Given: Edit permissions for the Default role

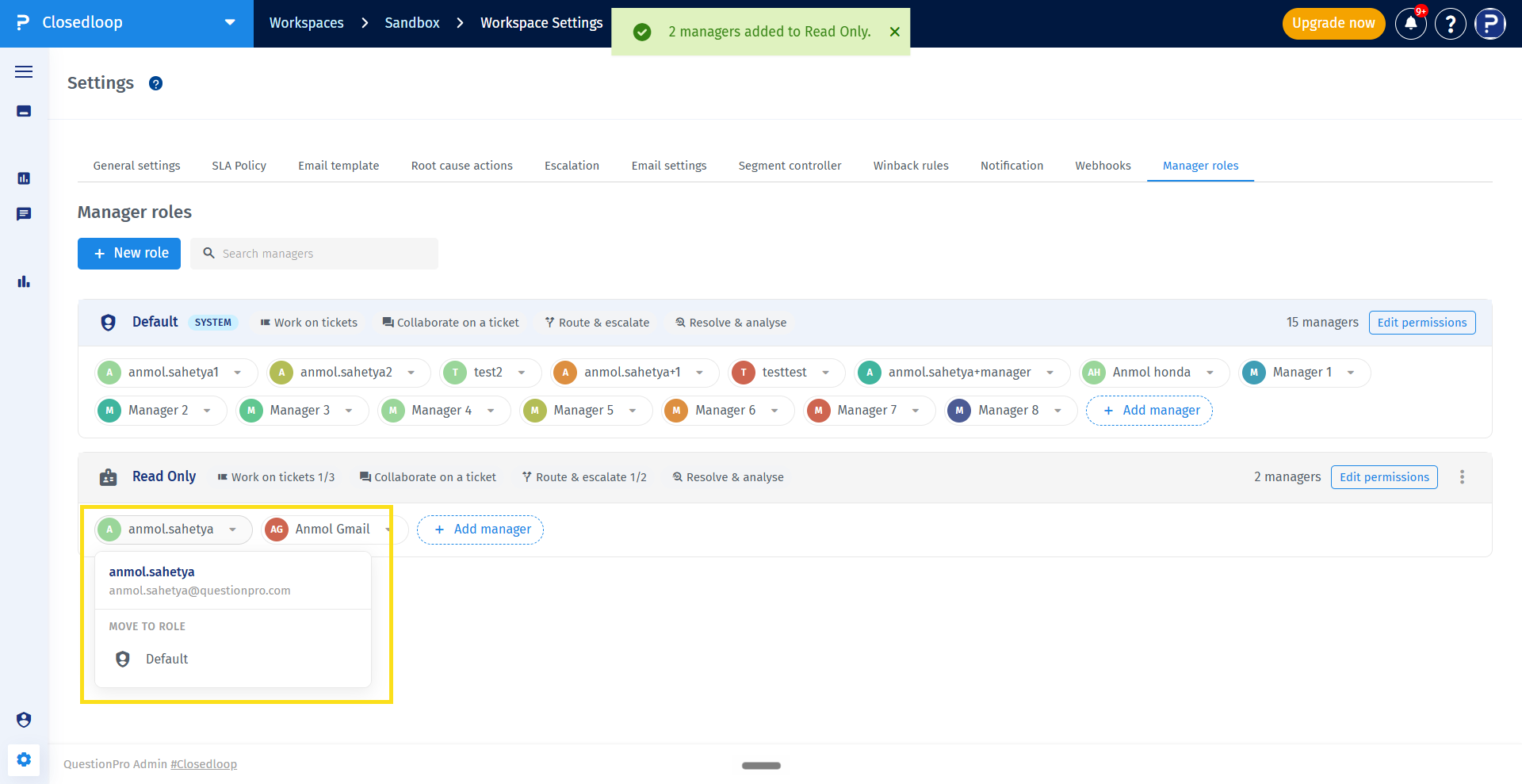Looking at the screenshot, I should pyautogui.click(x=1422, y=323).
